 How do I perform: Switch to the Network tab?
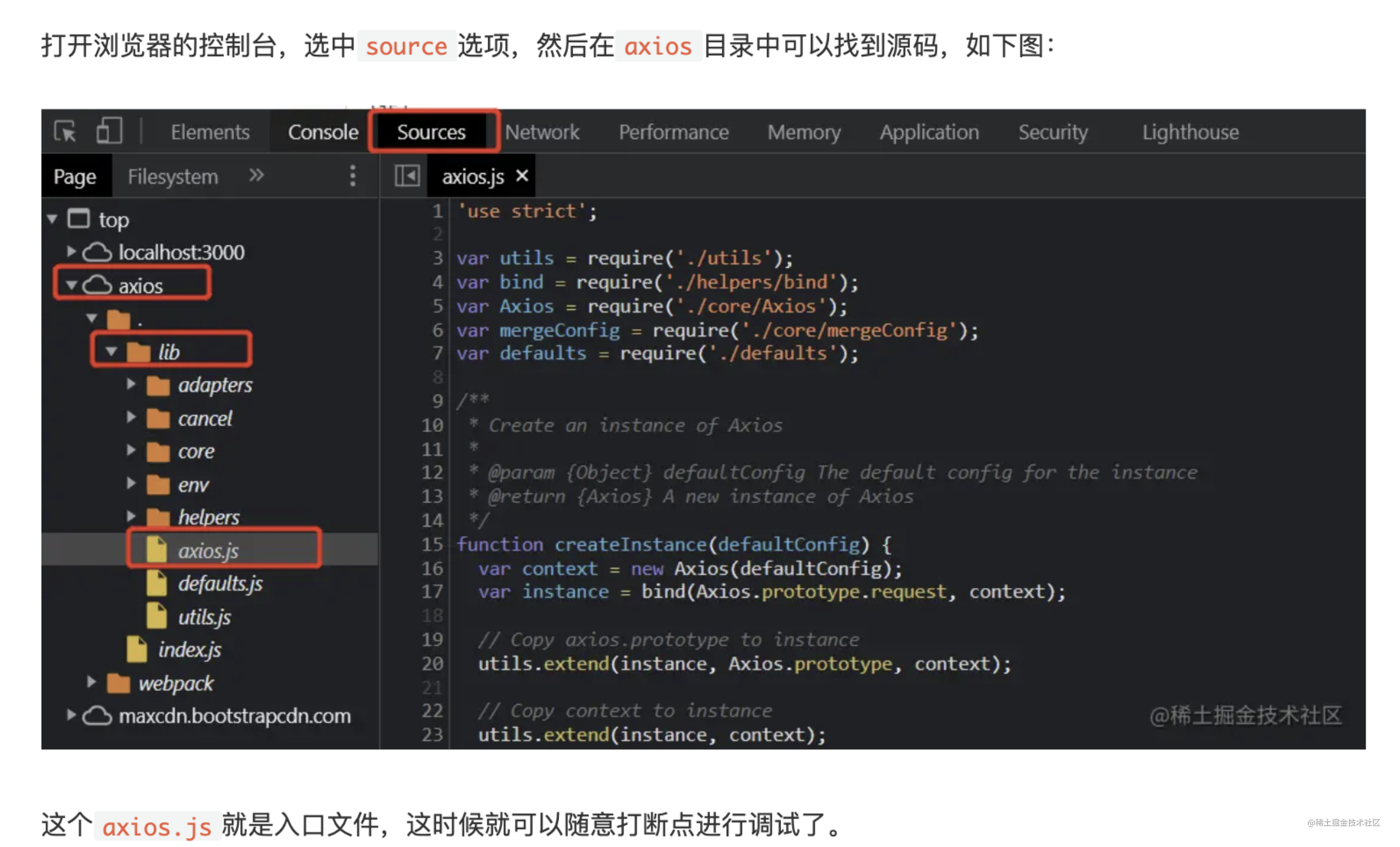click(x=542, y=132)
